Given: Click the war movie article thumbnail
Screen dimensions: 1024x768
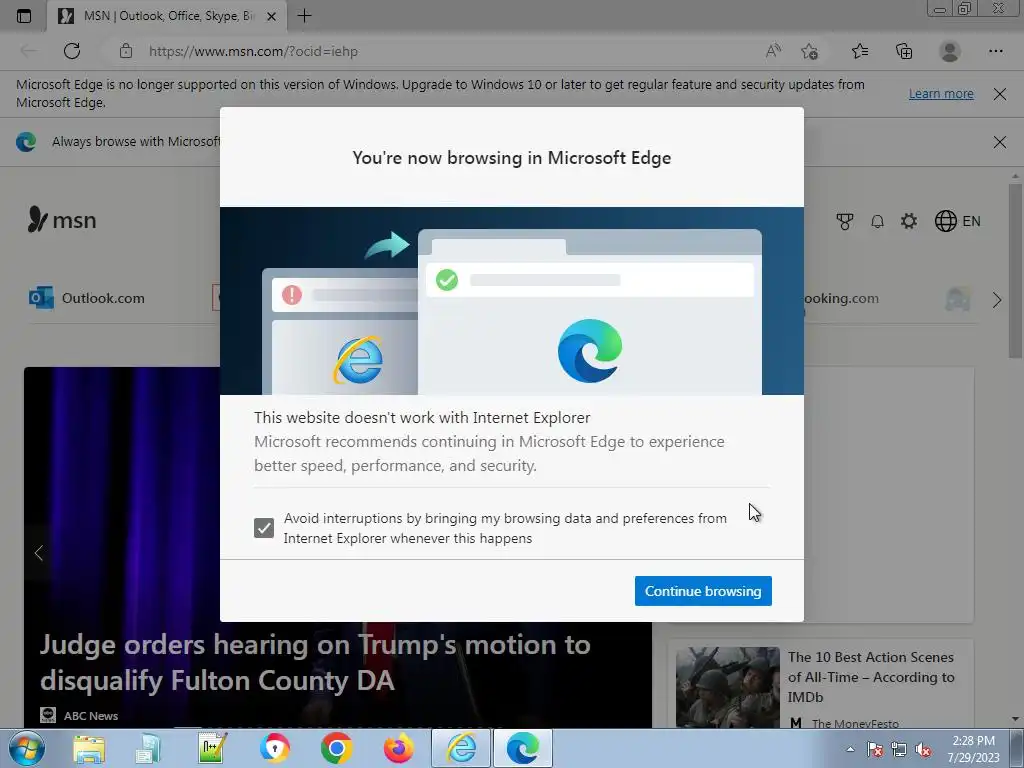Looking at the screenshot, I should [x=728, y=687].
